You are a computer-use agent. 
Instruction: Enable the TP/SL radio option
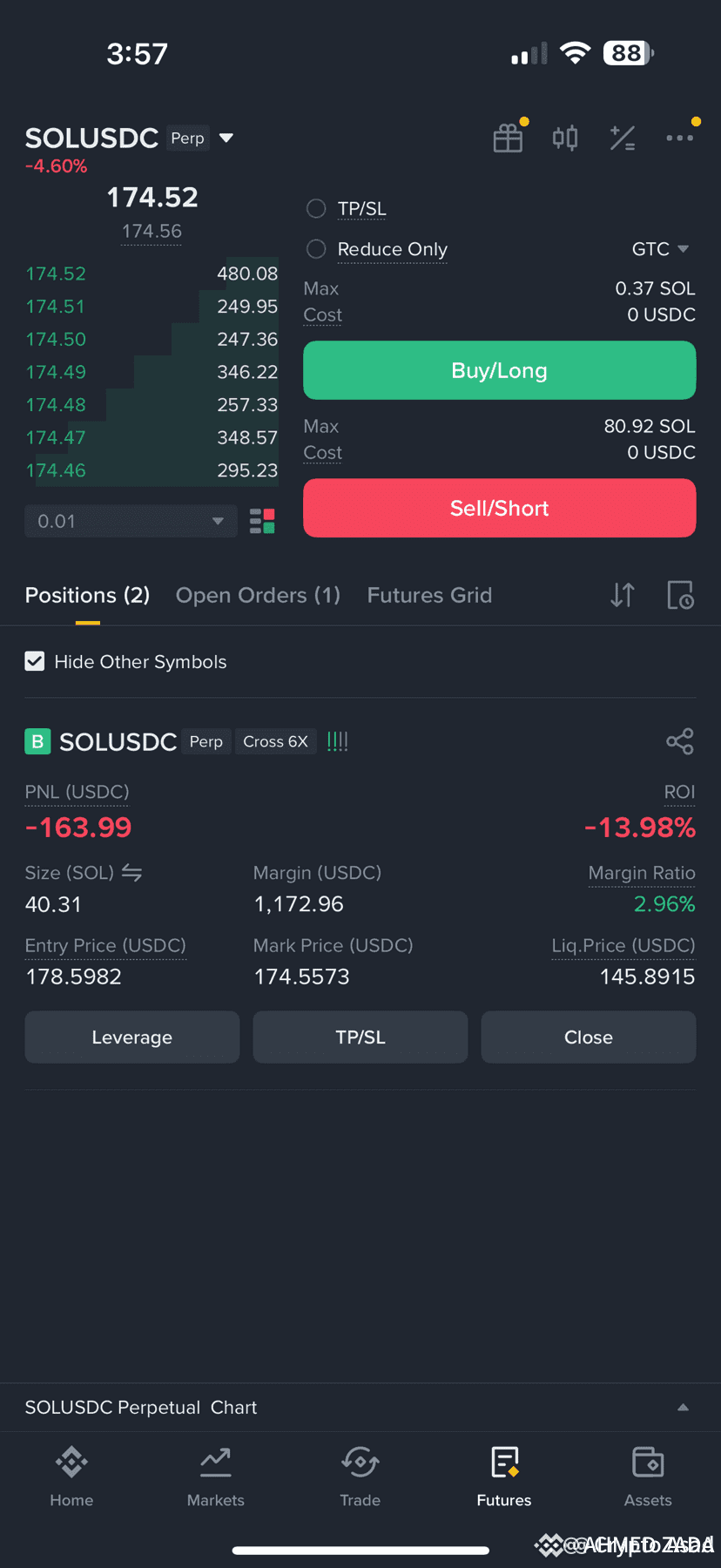coord(316,209)
